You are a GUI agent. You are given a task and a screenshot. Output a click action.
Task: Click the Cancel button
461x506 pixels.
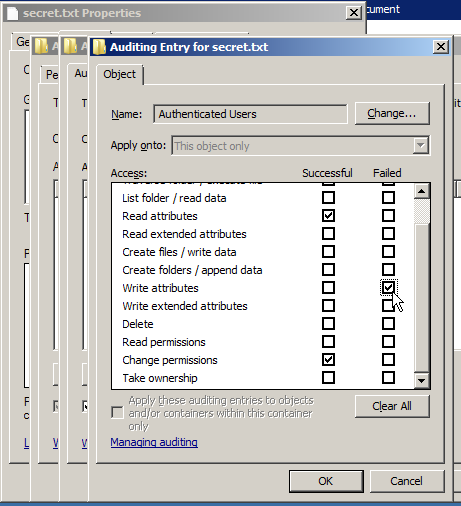pyautogui.click(x=407, y=481)
